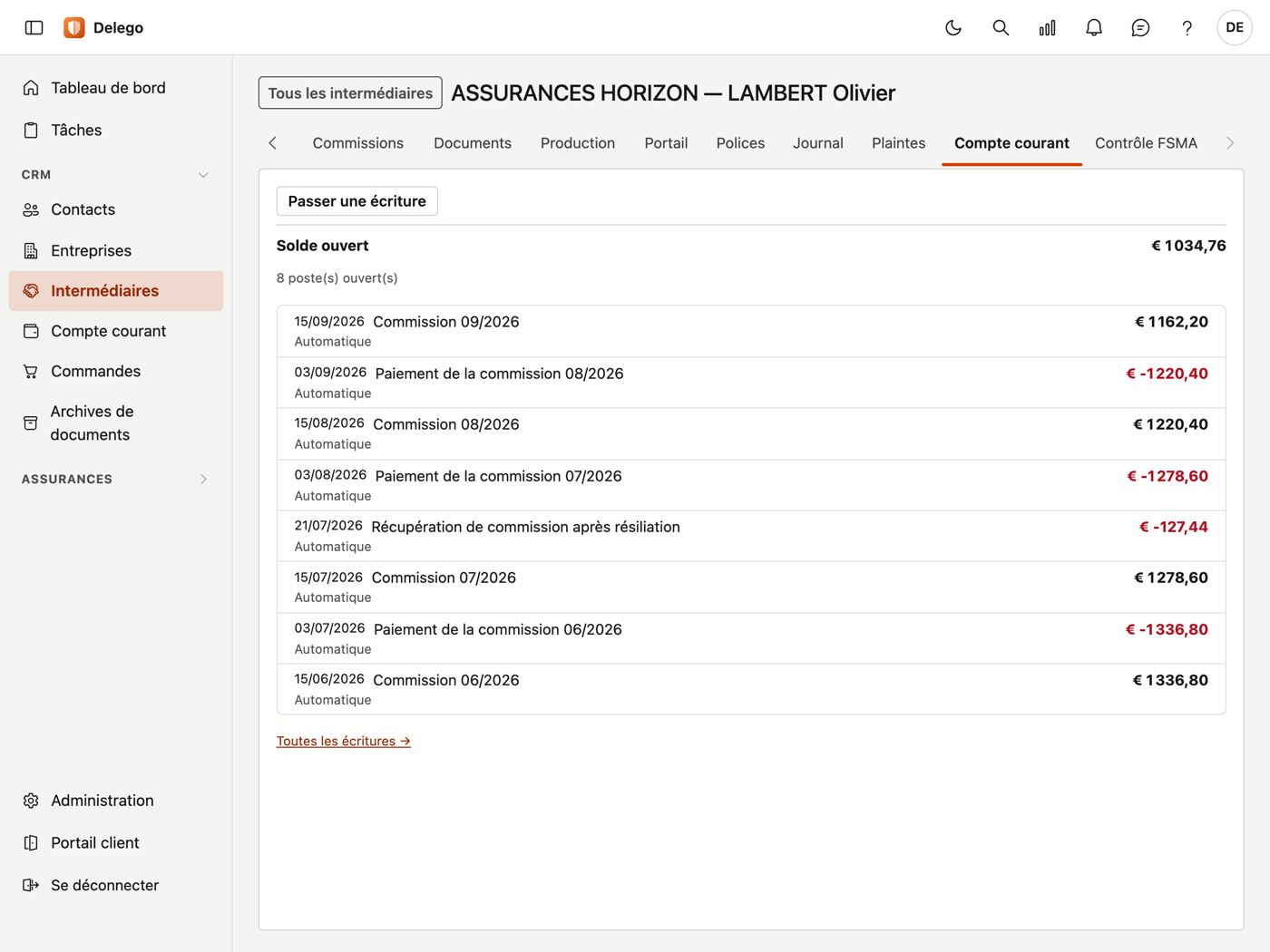Image resolution: width=1270 pixels, height=952 pixels.
Task: Click Passer une écriture button
Action: (357, 201)
